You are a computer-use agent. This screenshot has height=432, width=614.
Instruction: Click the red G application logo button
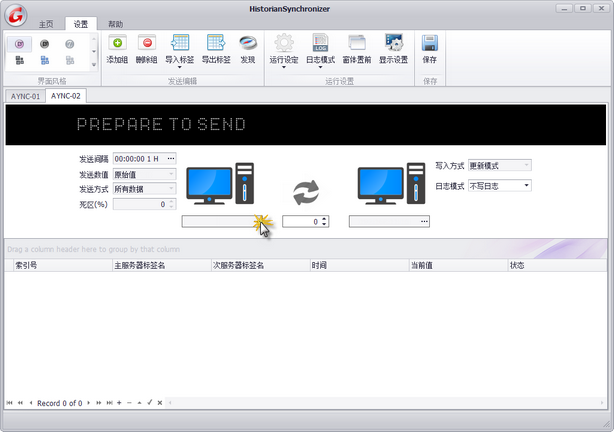16,16
